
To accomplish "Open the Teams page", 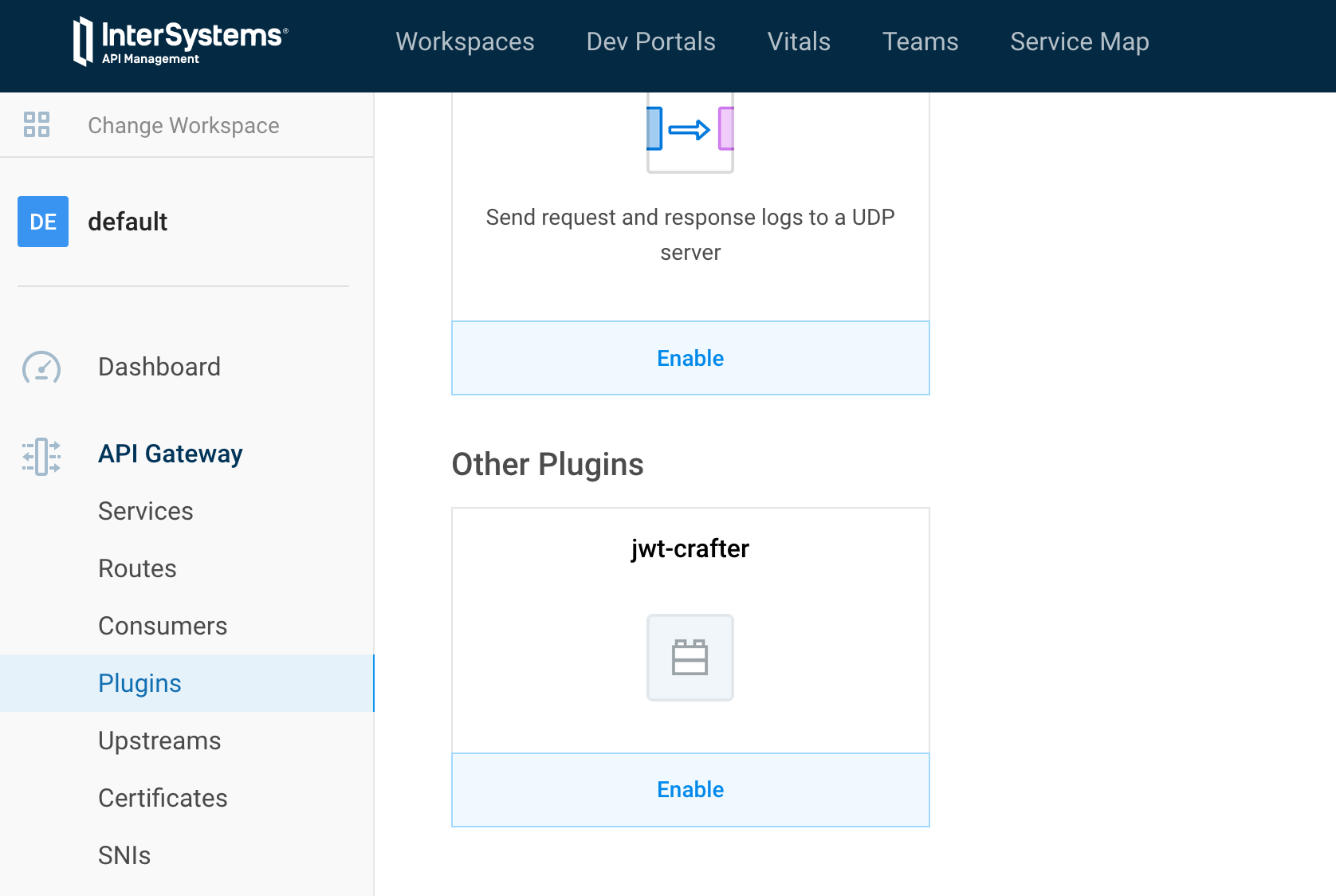I will pos(921,41).
